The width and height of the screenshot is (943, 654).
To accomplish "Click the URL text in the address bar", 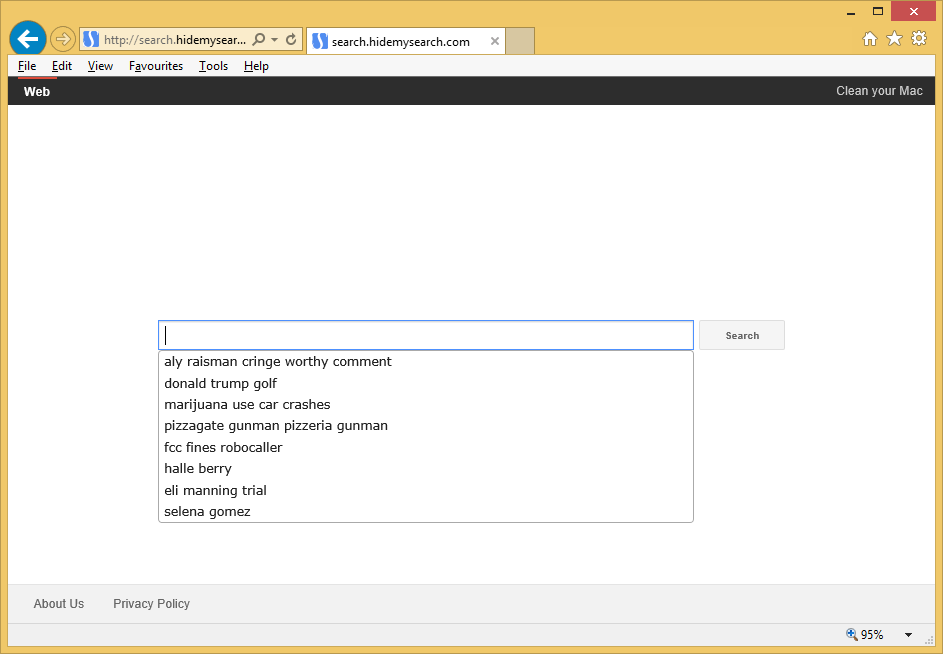I will tap(175, 40).
